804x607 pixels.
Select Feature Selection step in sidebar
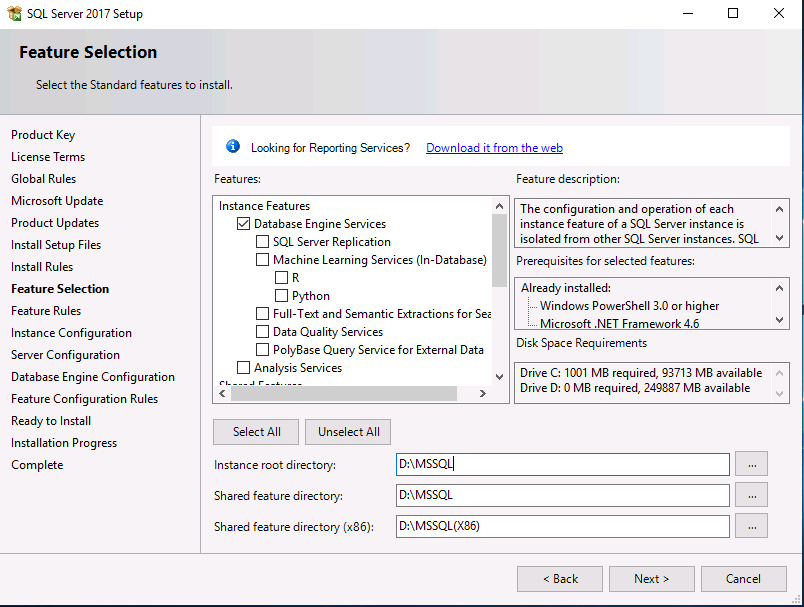coord(60,289)
